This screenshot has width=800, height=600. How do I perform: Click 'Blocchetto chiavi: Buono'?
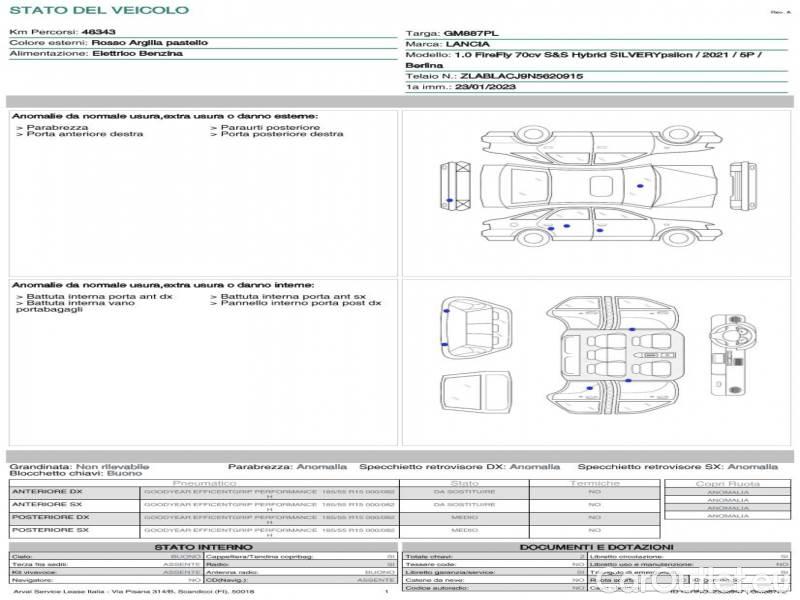(x=76, y=473)
